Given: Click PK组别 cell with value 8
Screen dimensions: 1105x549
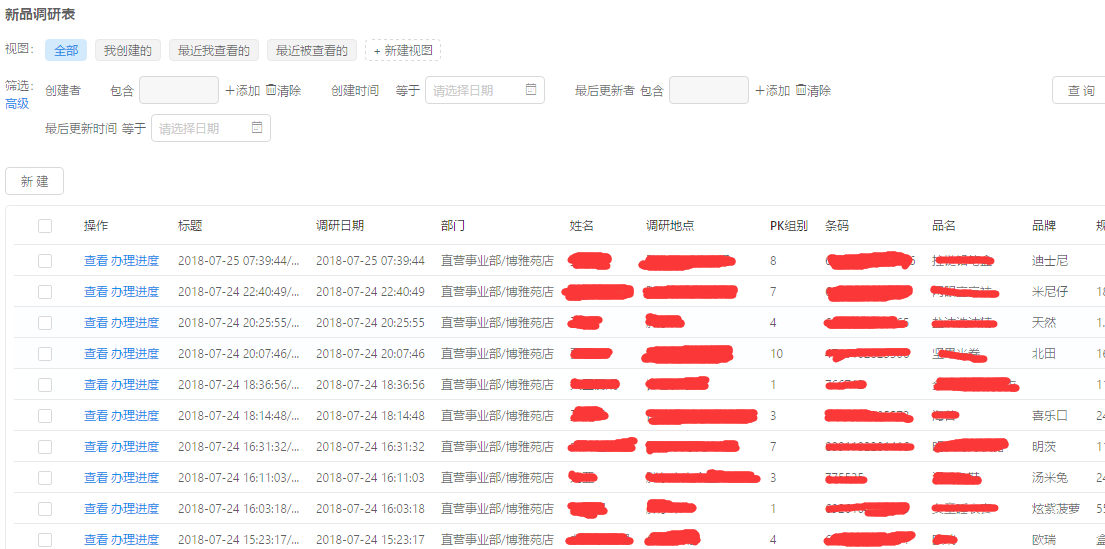Looking at the screenshot, I should click(x=774, y=261).
